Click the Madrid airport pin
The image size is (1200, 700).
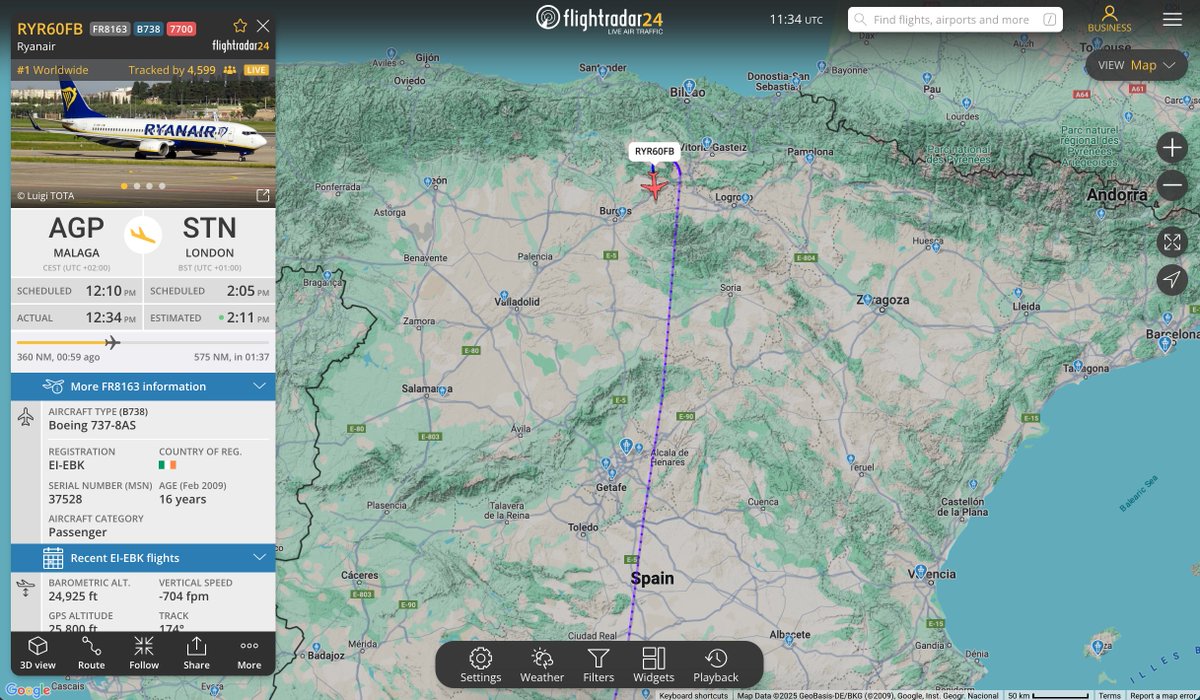[626, 445]
